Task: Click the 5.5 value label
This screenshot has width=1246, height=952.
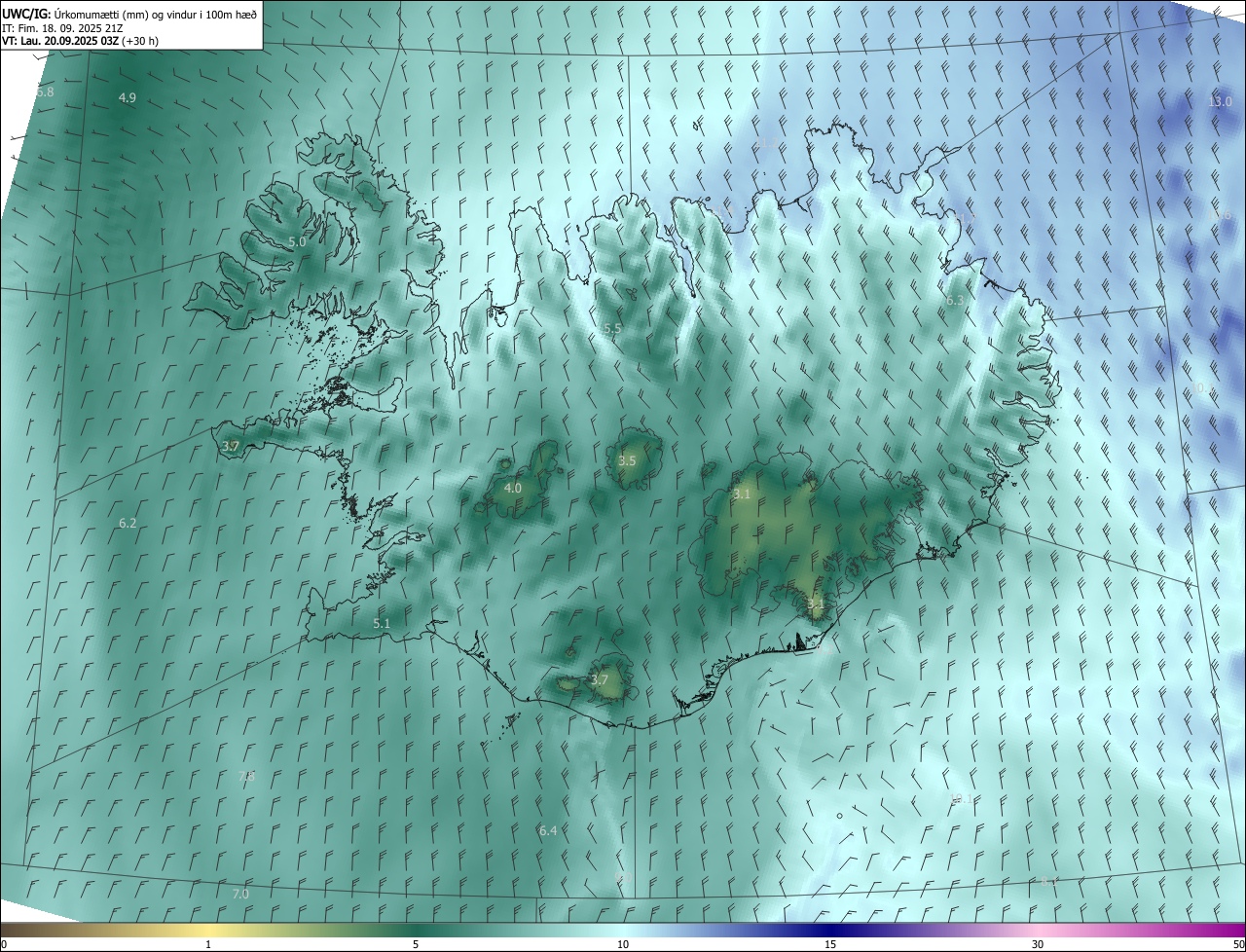Action: (612, 329)
